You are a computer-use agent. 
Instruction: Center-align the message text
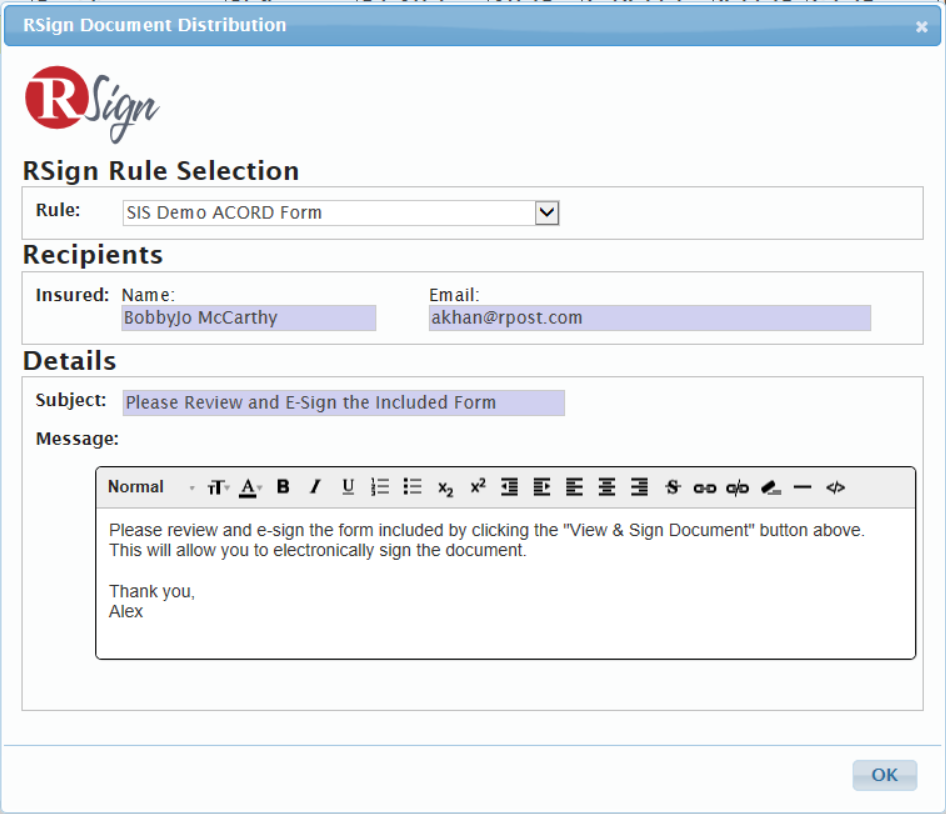[607, 486]
